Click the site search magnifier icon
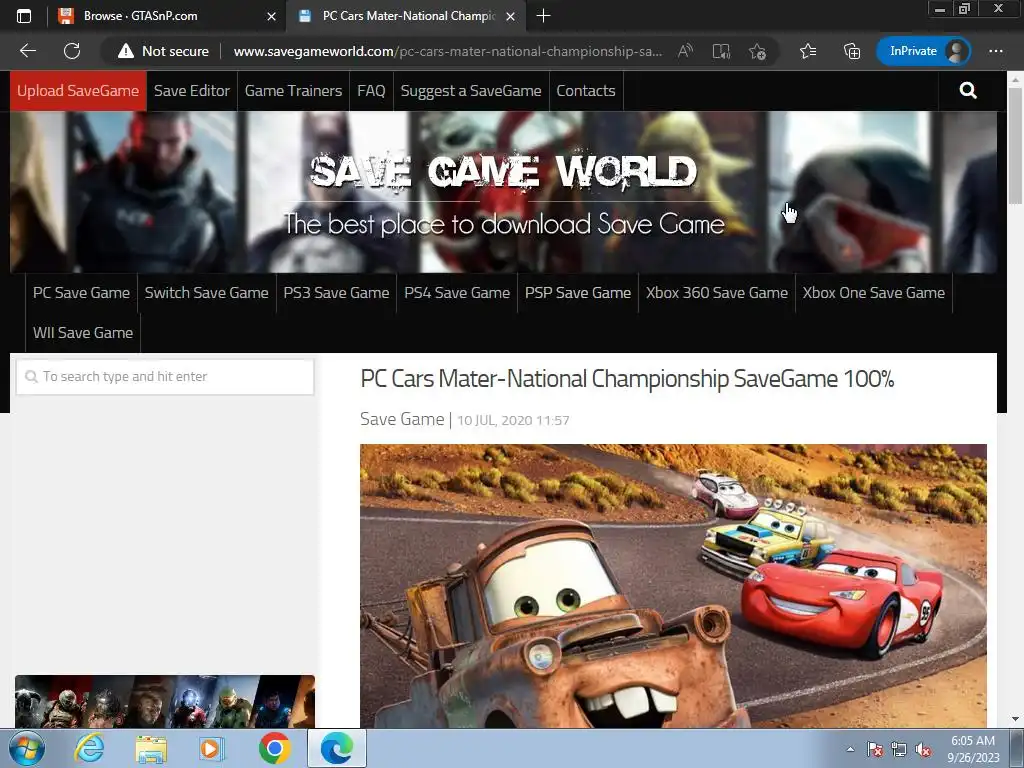Viewport: 1024px width, 768px height. point(968,91)
